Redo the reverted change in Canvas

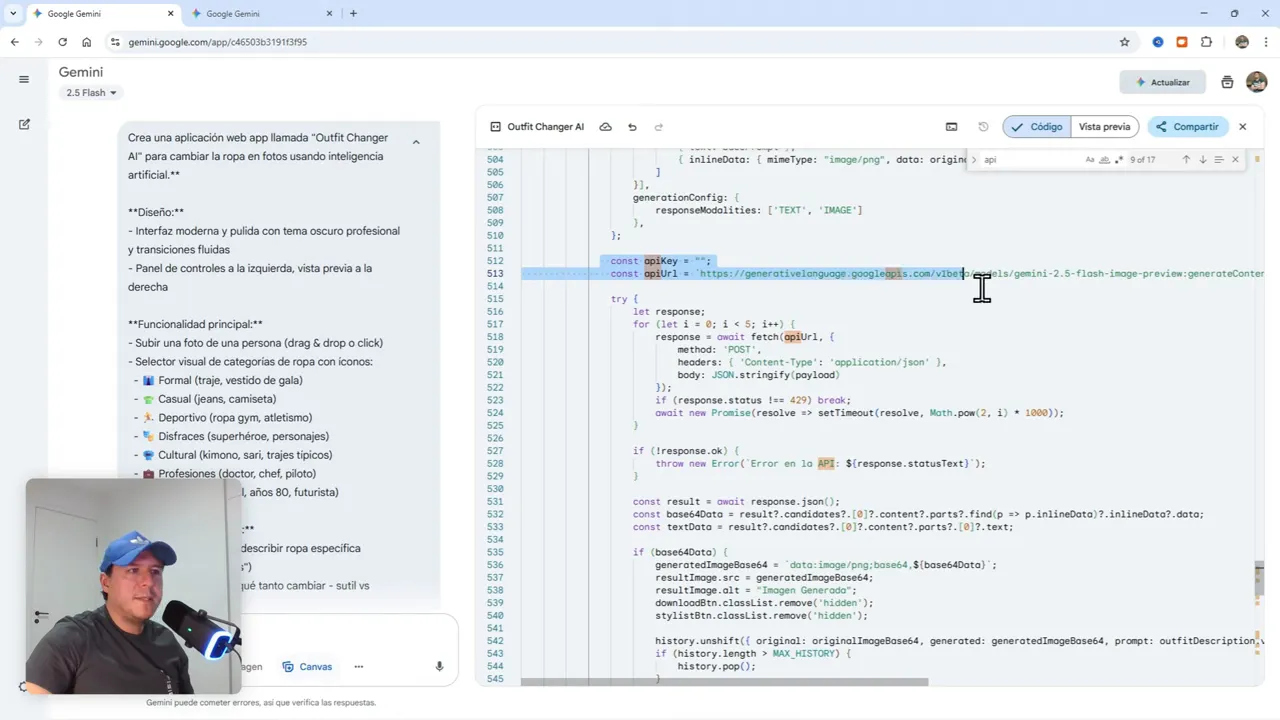tap(658, 127)
